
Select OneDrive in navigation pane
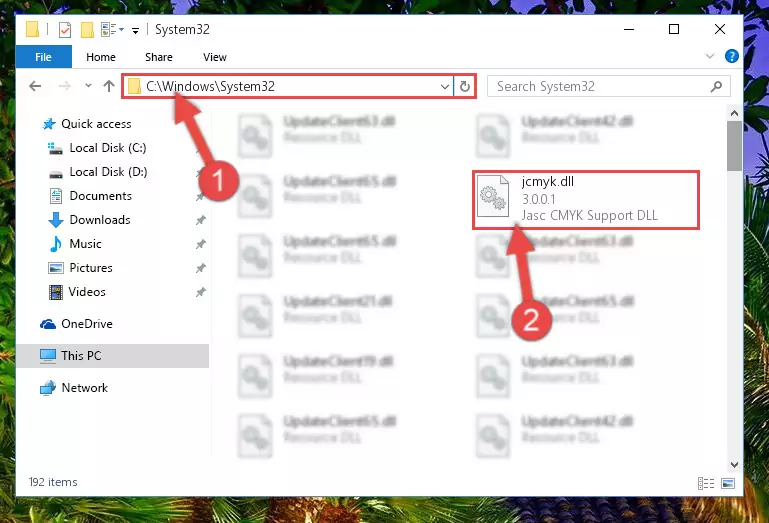point(87,324)
